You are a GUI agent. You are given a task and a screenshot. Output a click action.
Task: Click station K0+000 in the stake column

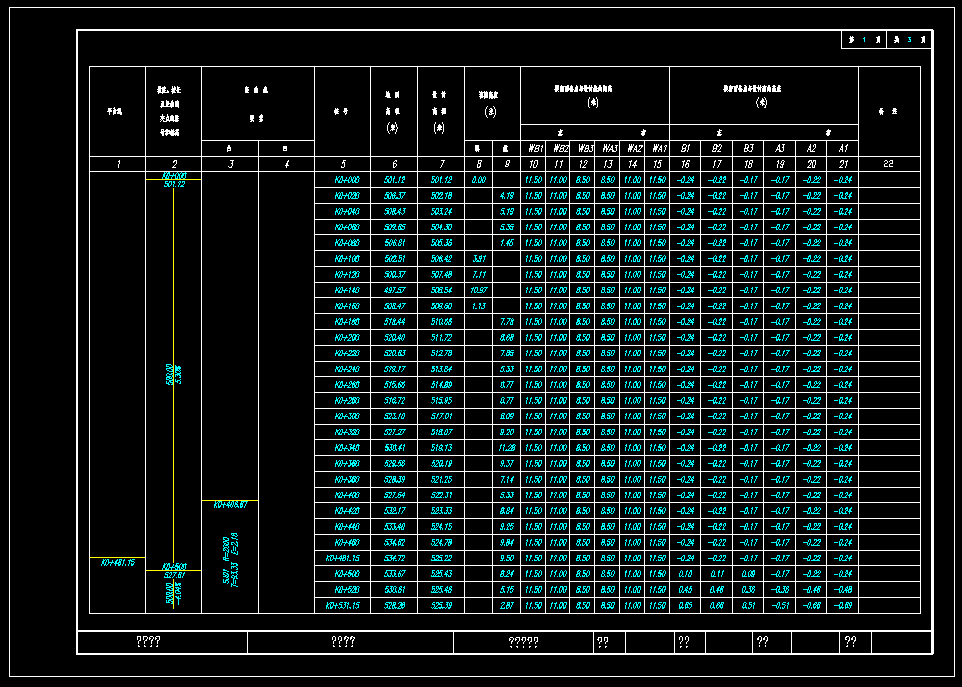(x=342, y=180)
